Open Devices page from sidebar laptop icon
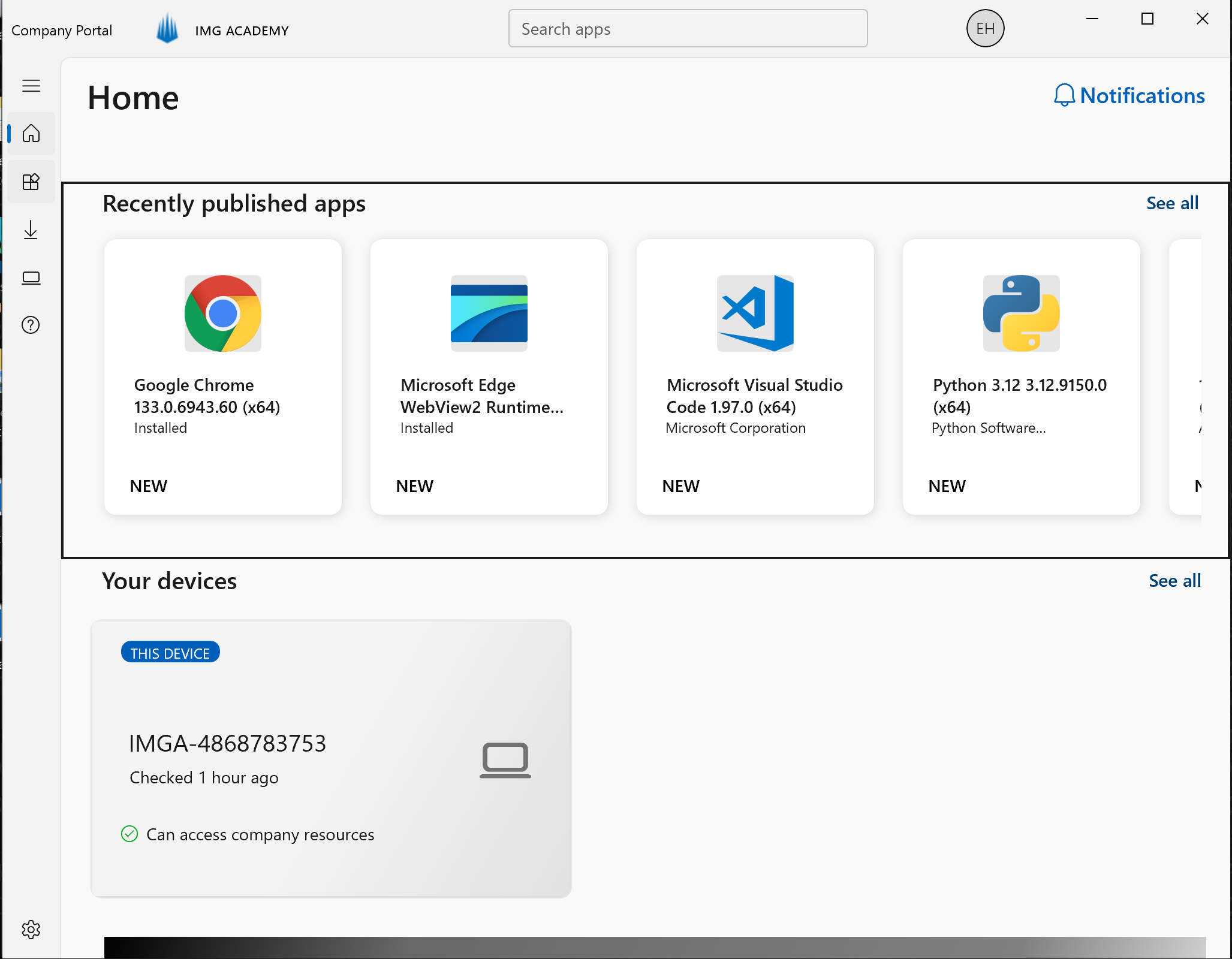Viewport: 1232px width, 959px height. 31,278
